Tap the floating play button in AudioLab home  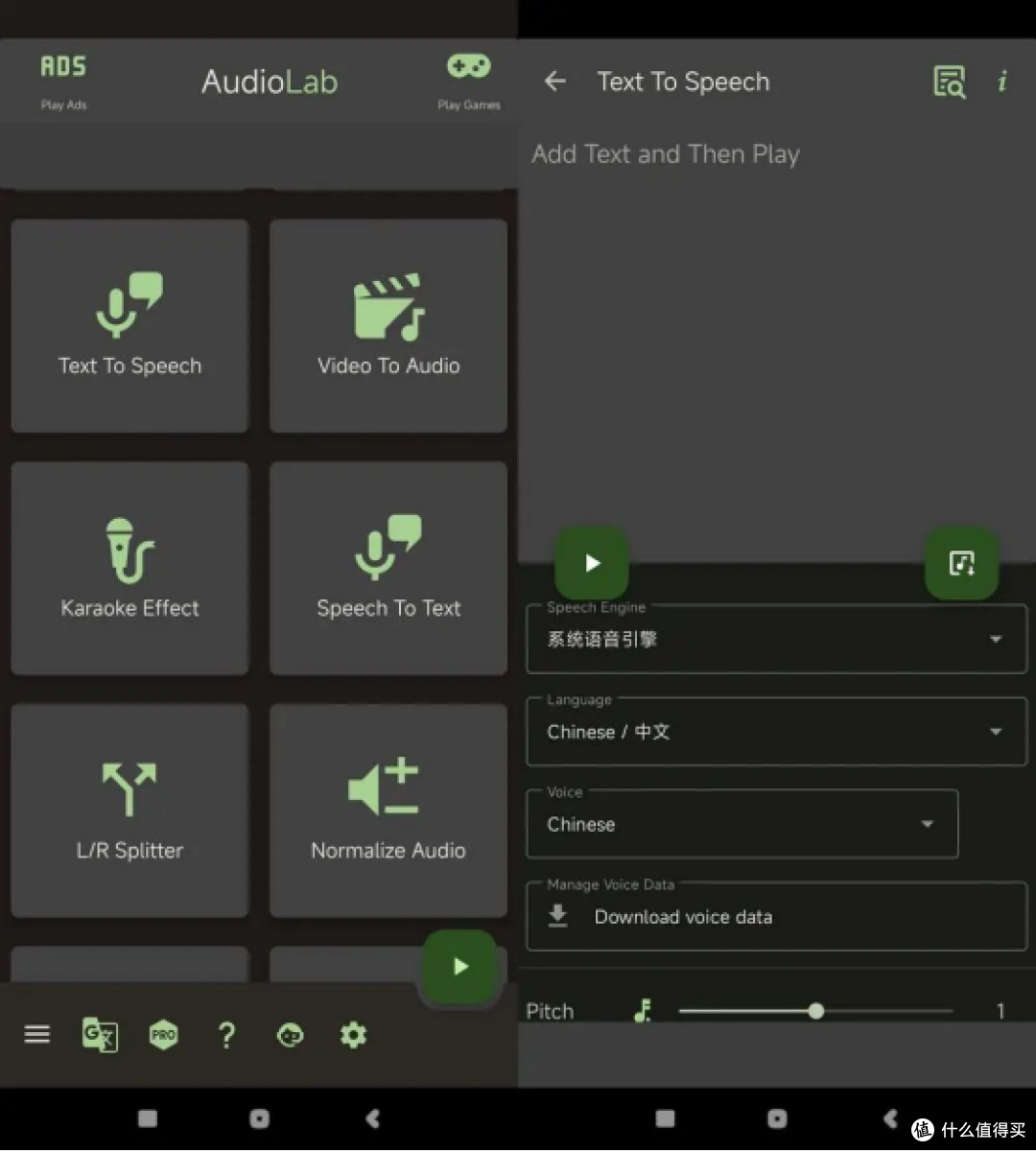pyautogui.click(x=460, y=967)
